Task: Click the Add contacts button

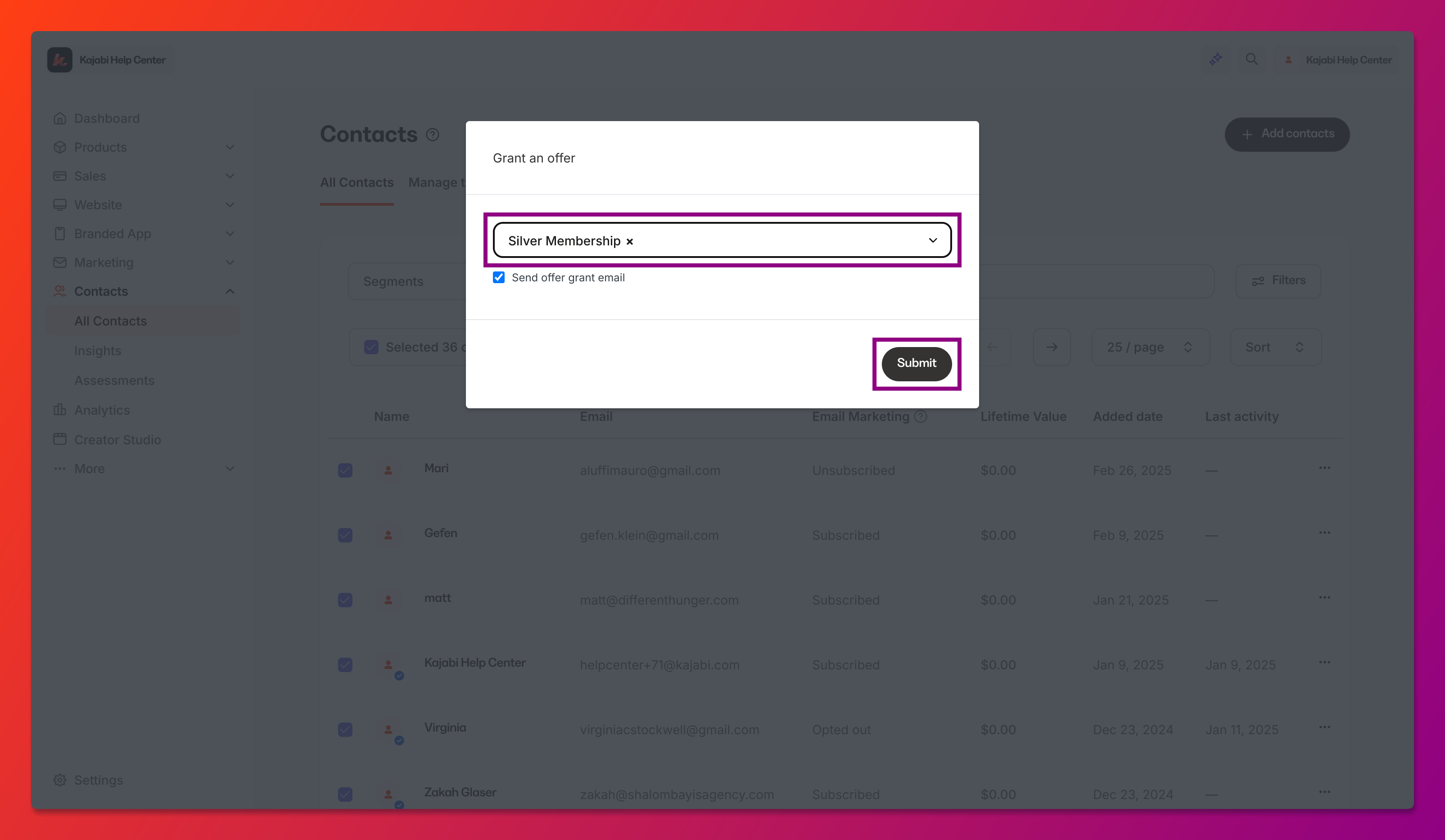Action: [x=1287, y=134]
